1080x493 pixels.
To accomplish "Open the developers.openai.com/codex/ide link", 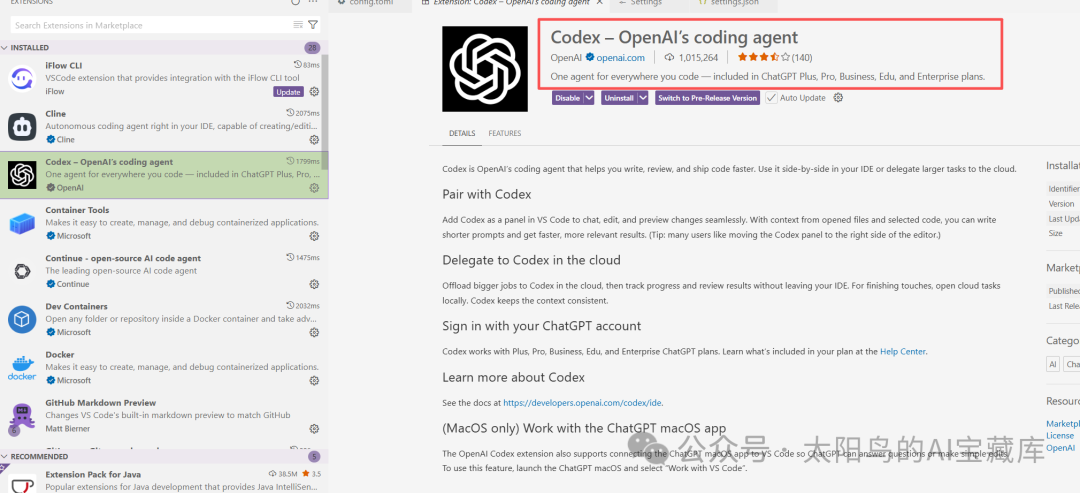I will coord(583,402).
